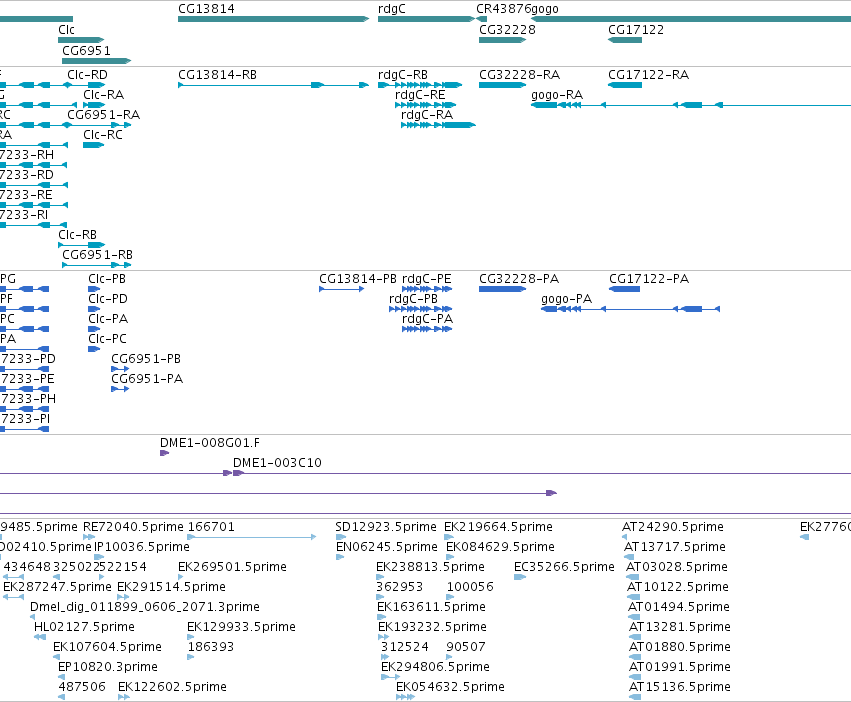This screenshot has width=851, height=702.
Task: Select protein CG6951-PA
Action: (120, 389)
